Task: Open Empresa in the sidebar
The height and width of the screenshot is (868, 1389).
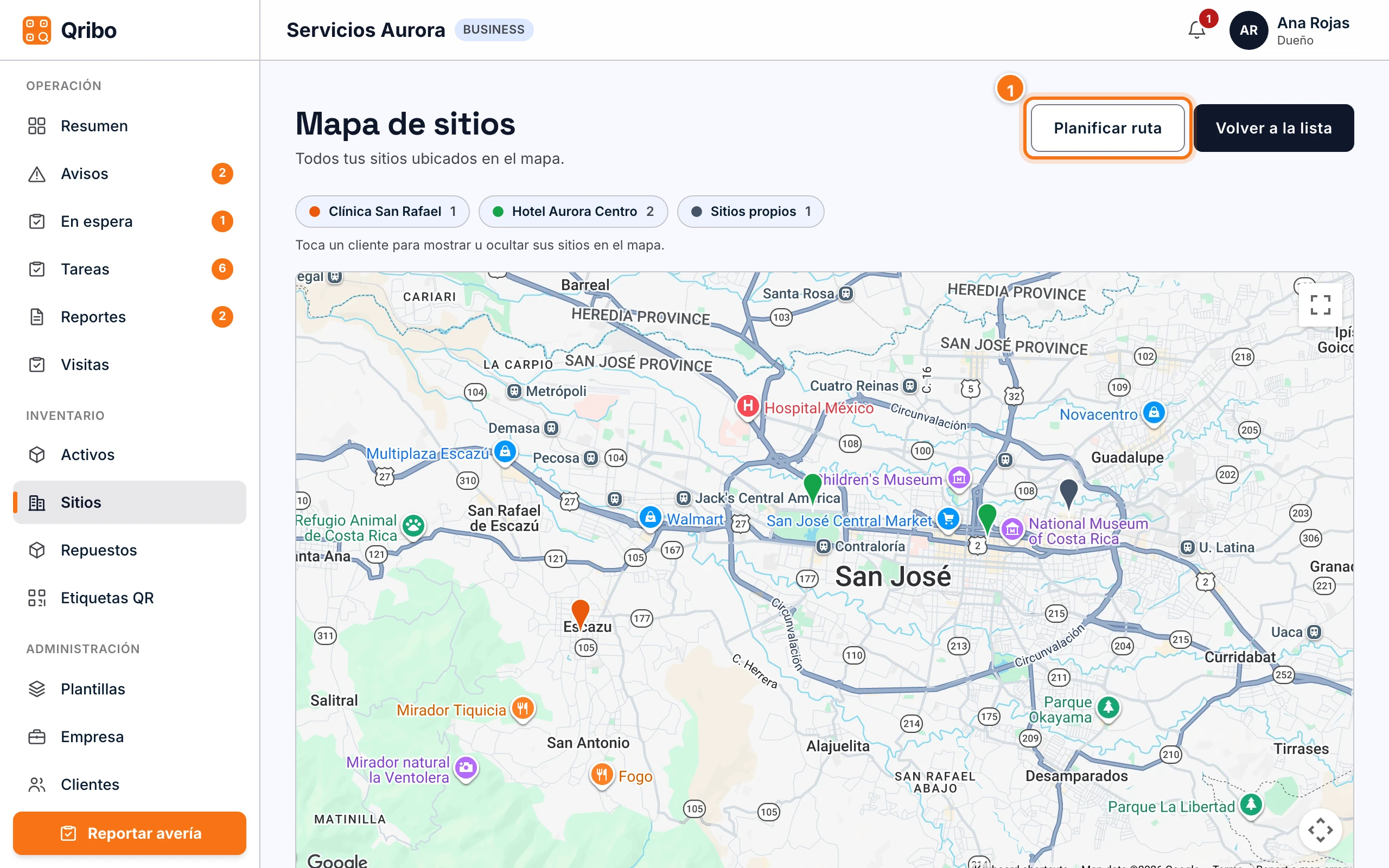Action: point(130,737)
